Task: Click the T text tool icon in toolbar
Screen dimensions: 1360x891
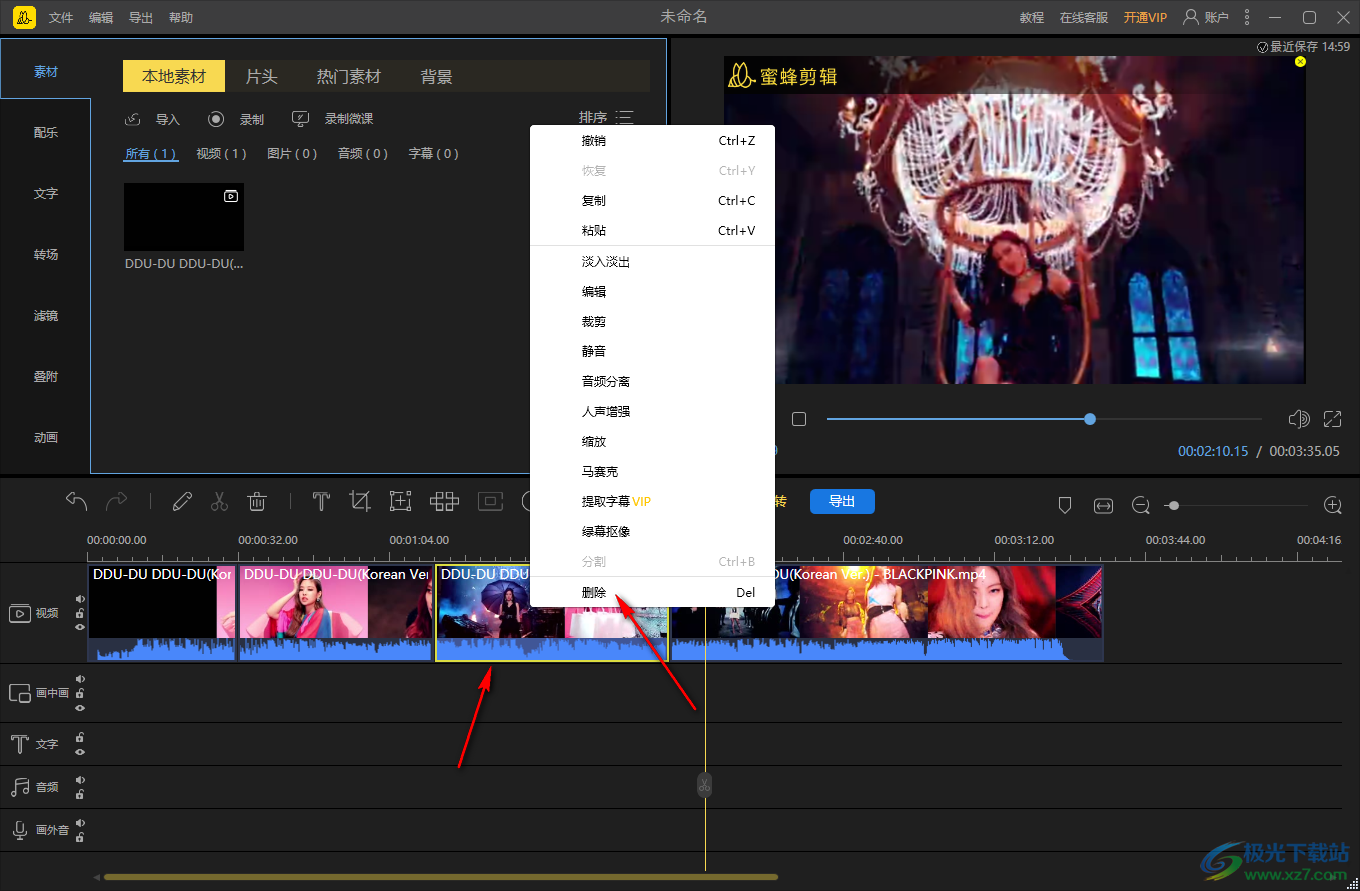Action: click(x=321, y=501)
